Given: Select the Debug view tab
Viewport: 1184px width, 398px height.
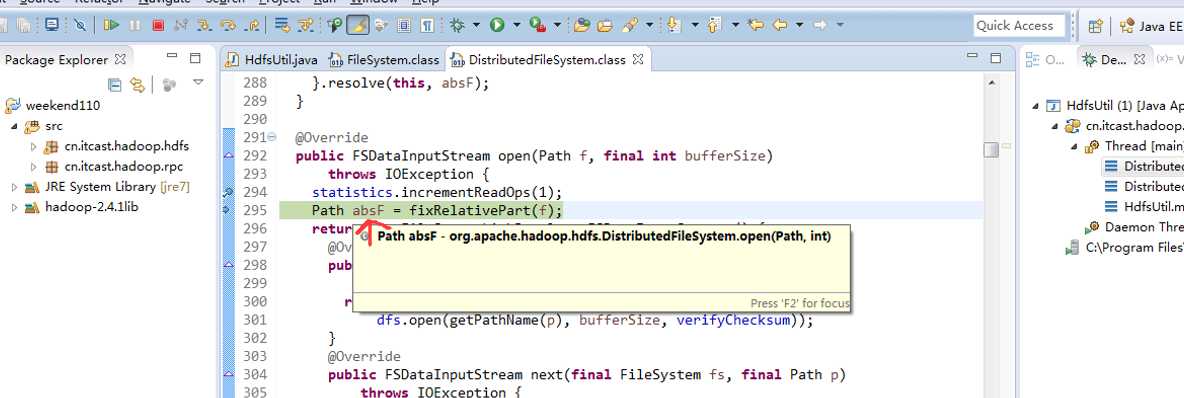Looking at the screenshot, I should pos(1112,60).
